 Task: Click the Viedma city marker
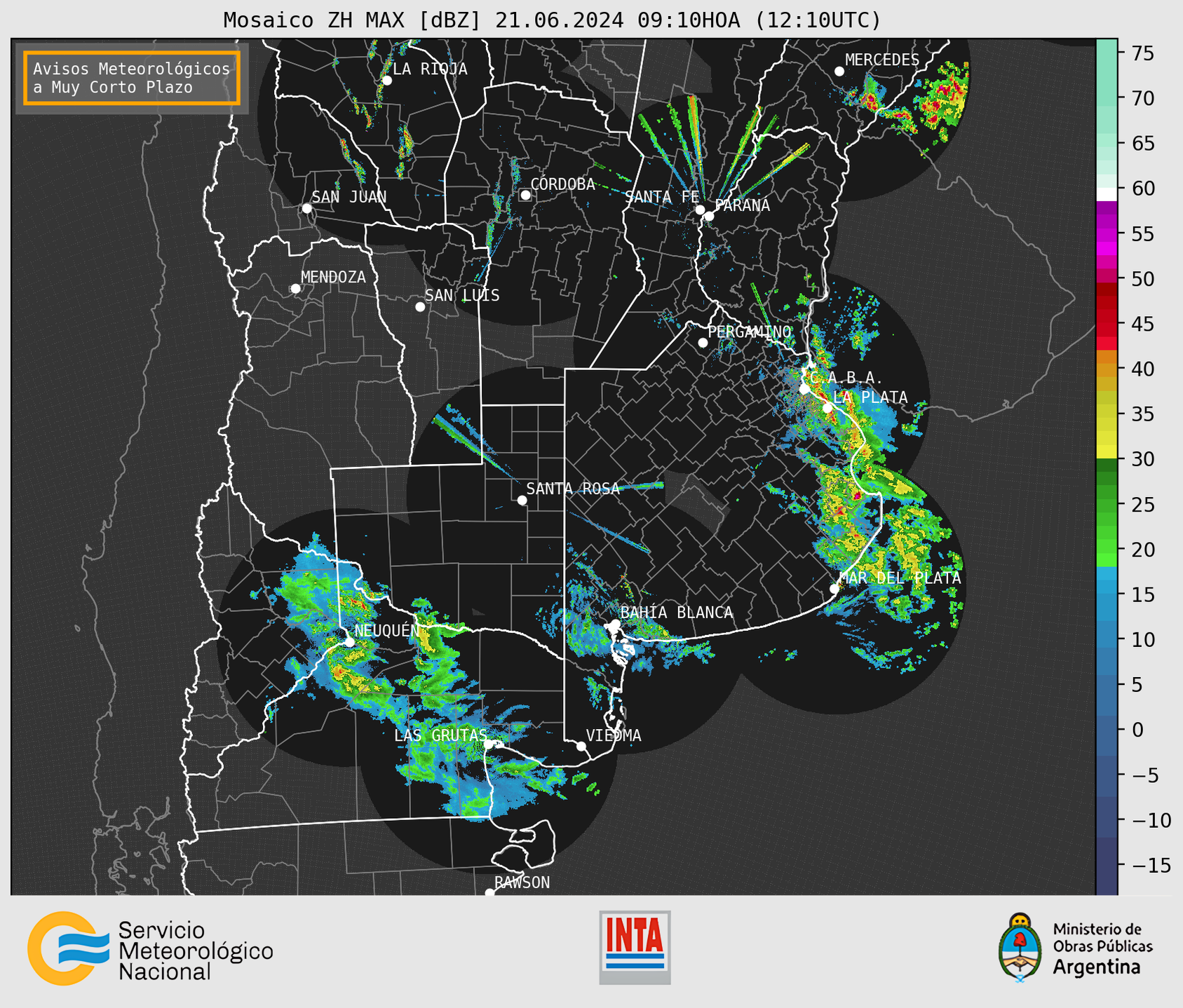pyautogui.click(x=581, y=747)
